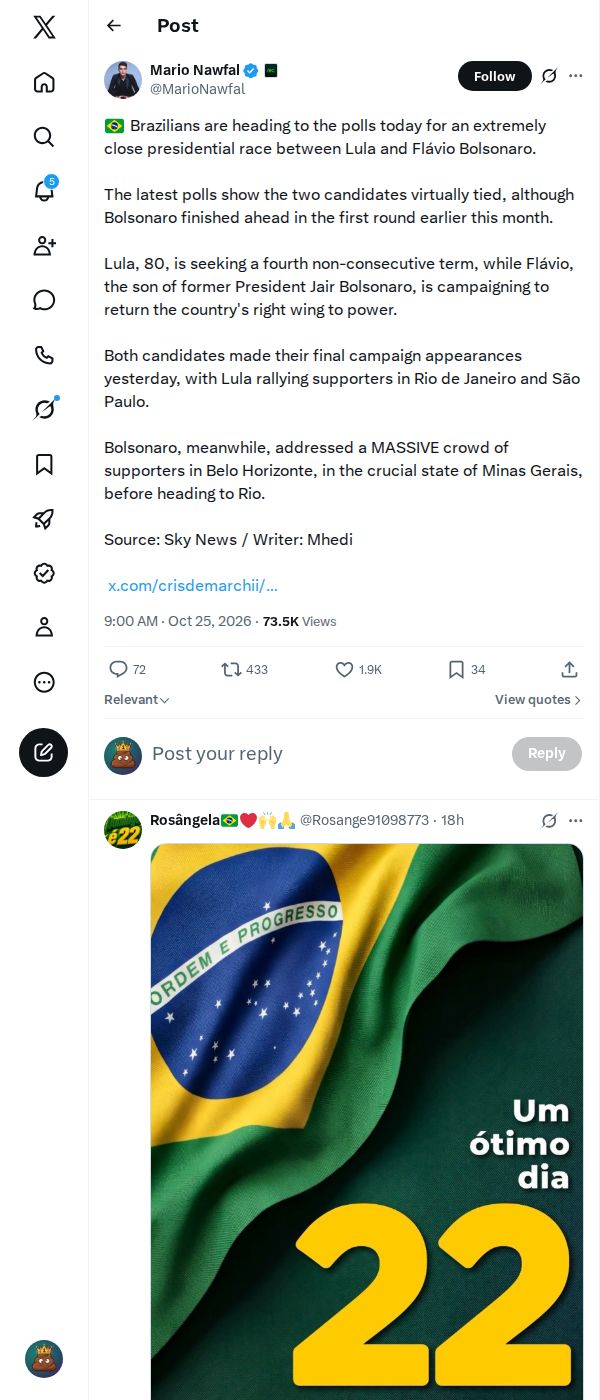Screen dimensions: 600x1400
Task: Open more options on Rosângela's reply
Action: [x=575, y=820]
